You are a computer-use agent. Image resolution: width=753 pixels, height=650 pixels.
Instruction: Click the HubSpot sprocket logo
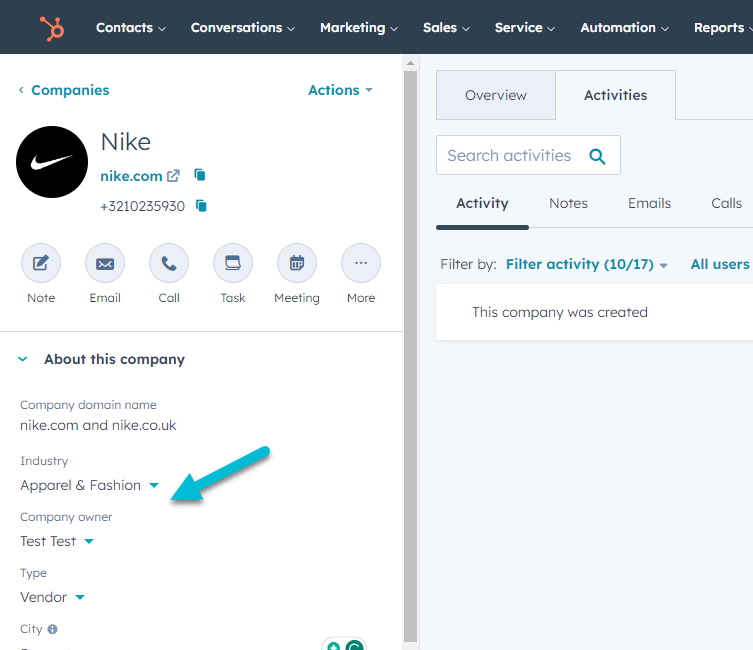(x=52, y=28)
